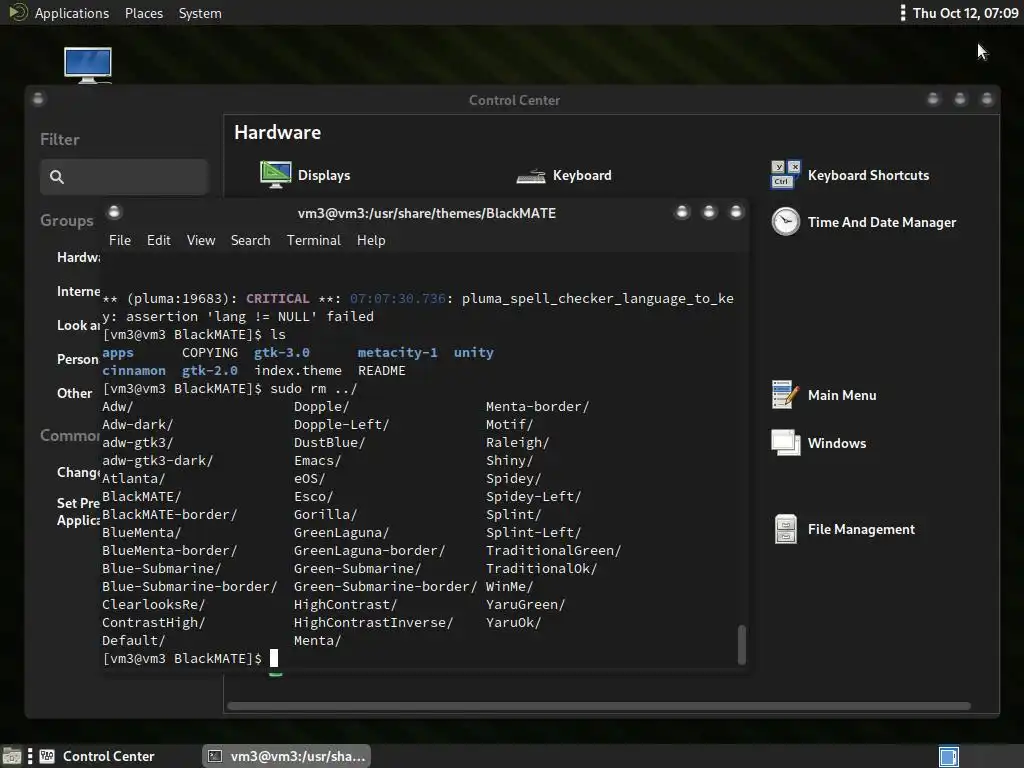Click cinnamon directory in ls output

pyautogui.click(x=133, y=370)
